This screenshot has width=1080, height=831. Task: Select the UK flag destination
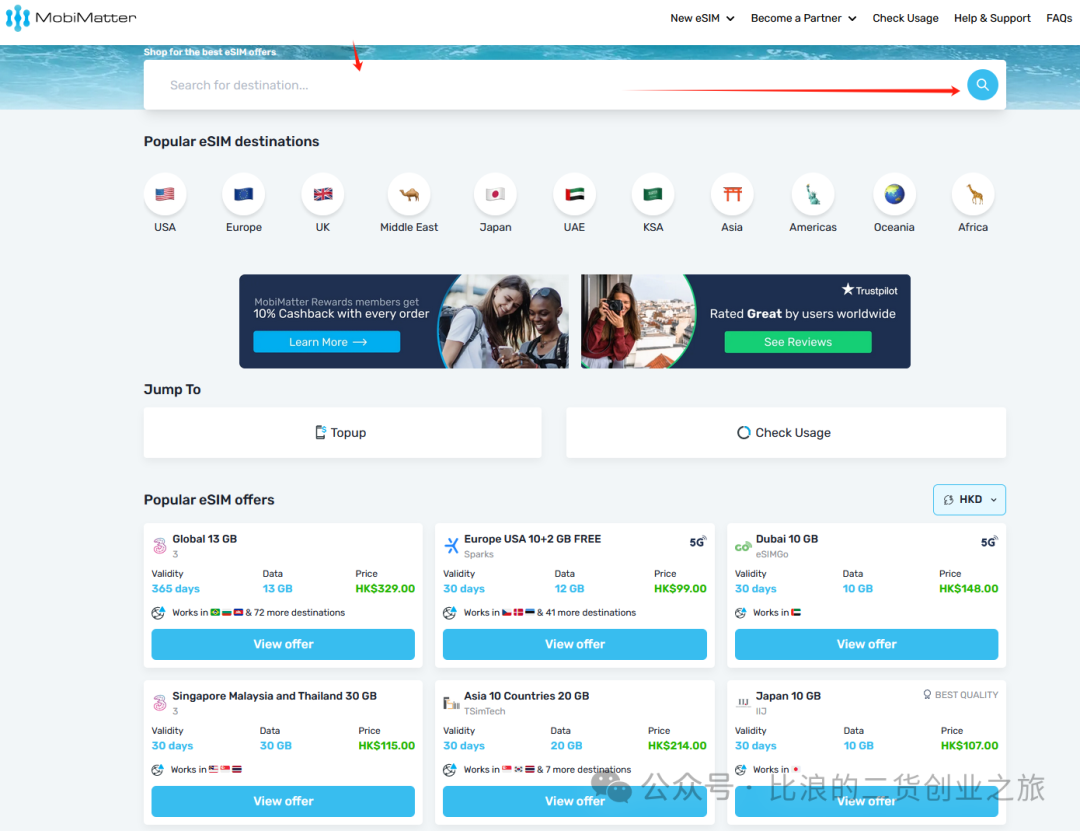(322, 194)
